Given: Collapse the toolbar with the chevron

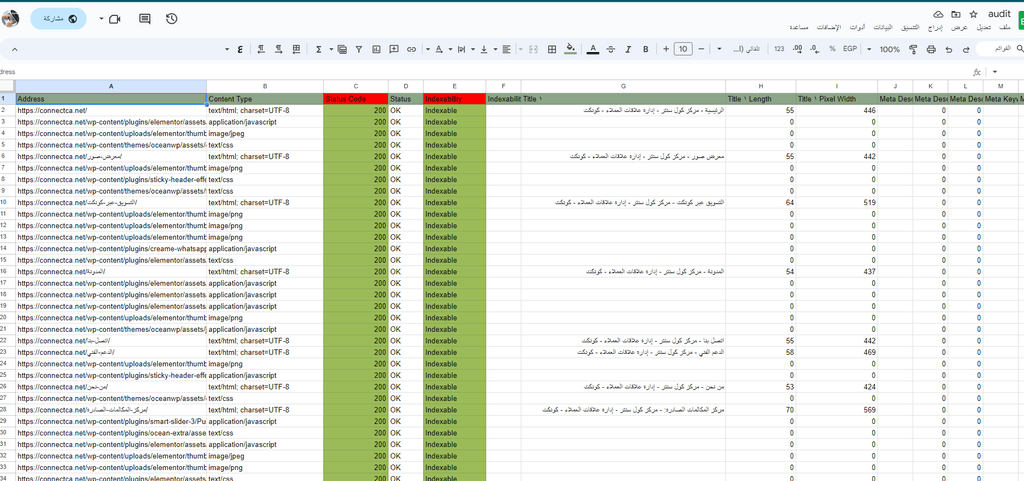Looking at the screenshot, I should pos(15,49).
